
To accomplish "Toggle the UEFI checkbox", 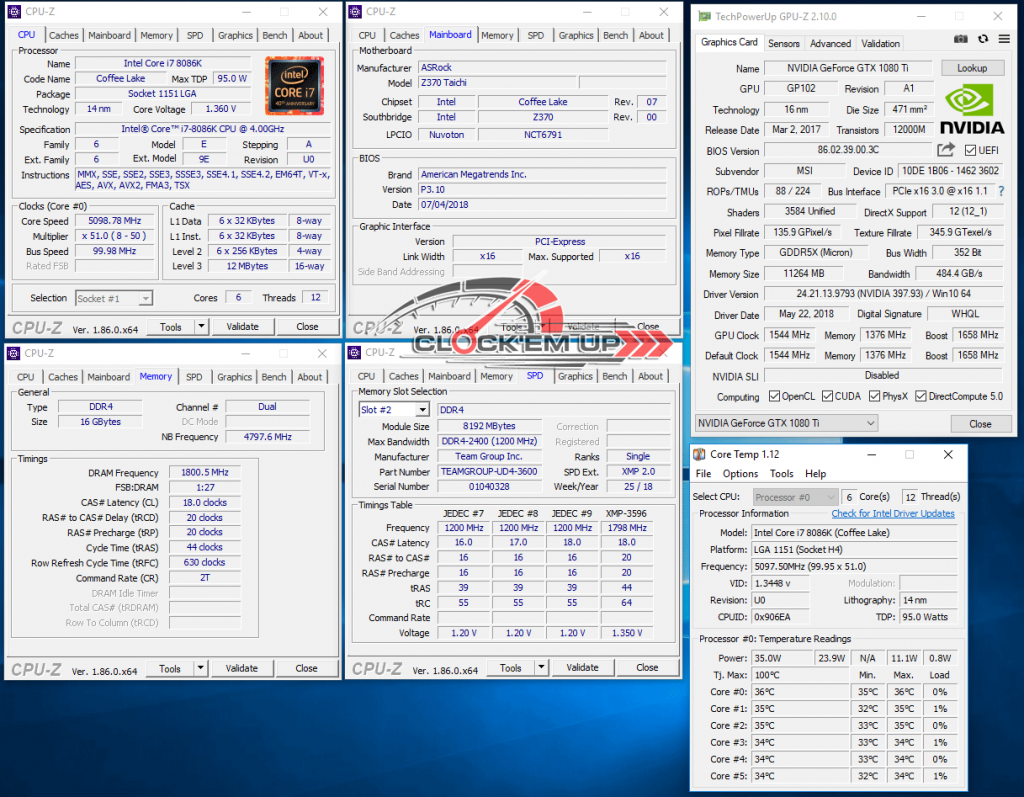I will point(970,151).
